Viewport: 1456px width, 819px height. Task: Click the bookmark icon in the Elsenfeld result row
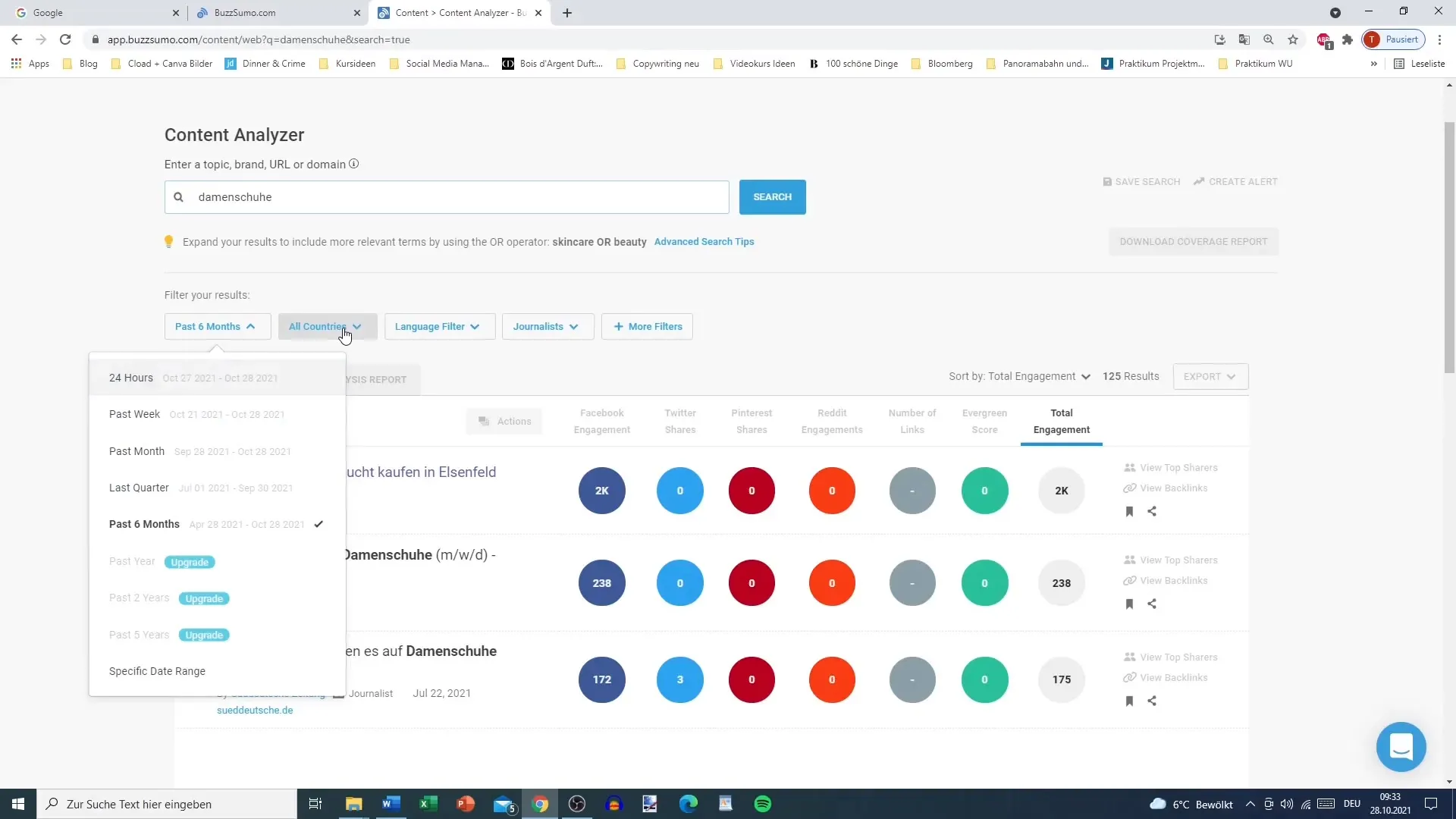(x=1129, y=512)
